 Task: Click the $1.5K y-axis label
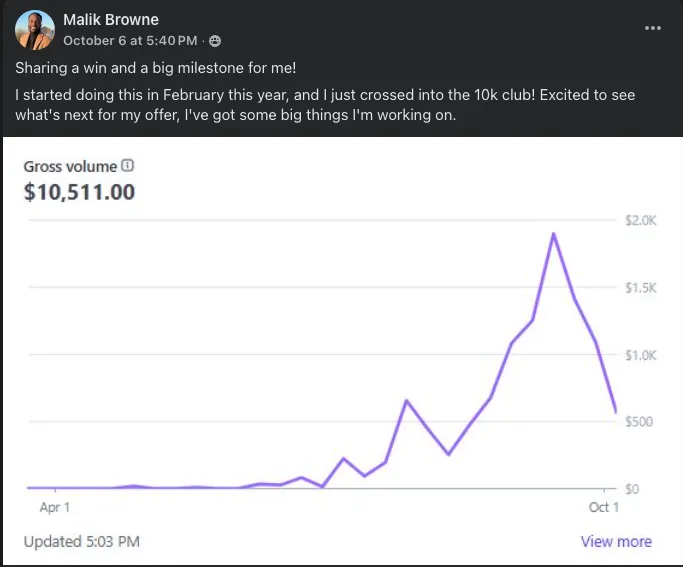point(639,288)
